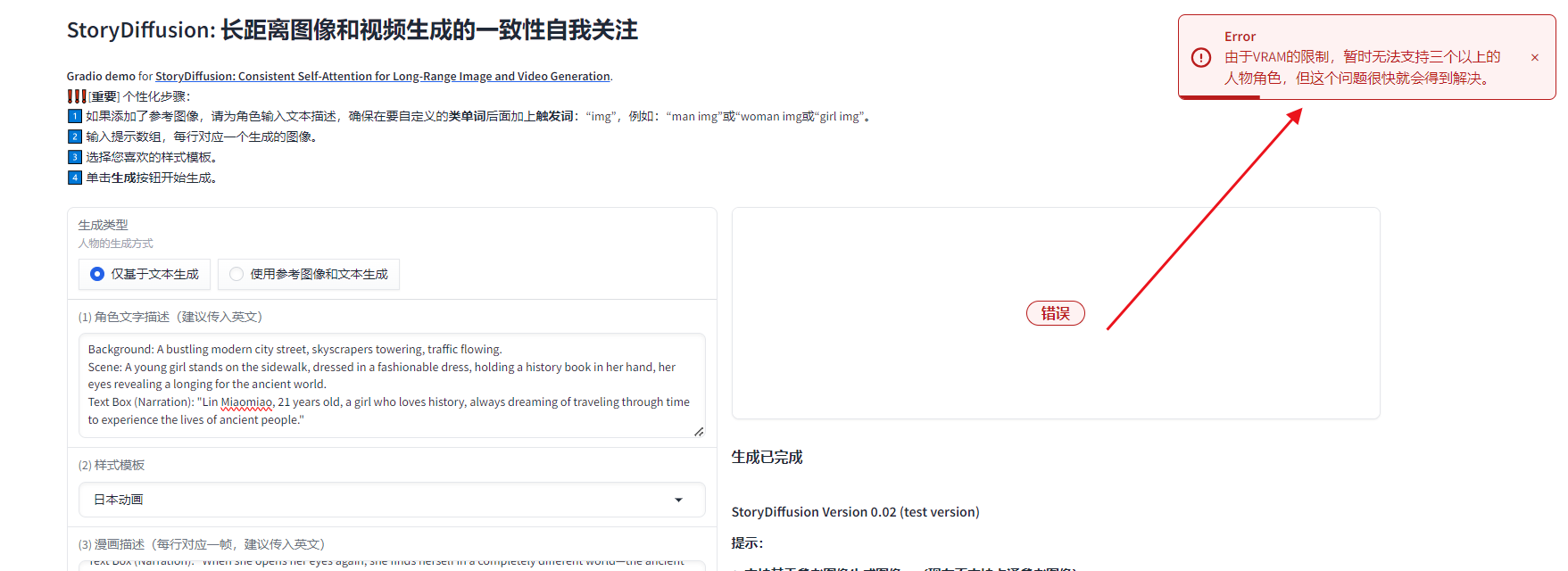Viewport: 1568px width, 571px height.
Task: Click the step 2 numbered icon
Action: [75, 137]
